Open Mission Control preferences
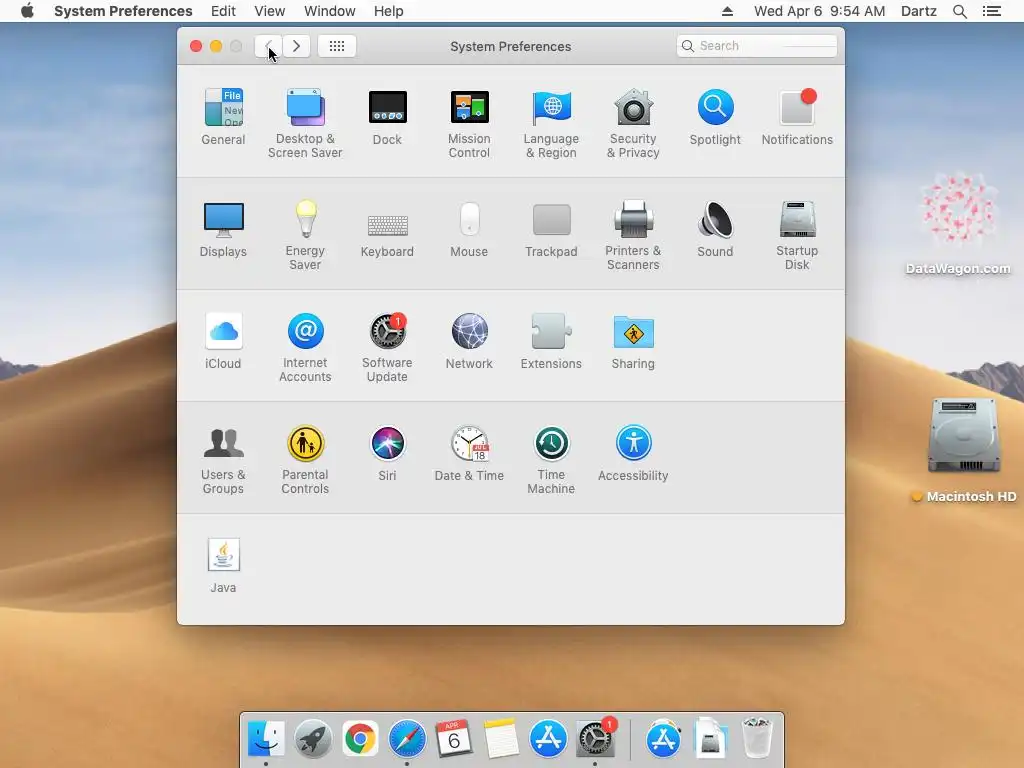Viewport: 1024px width, 768px height. [x=469, y=123]
